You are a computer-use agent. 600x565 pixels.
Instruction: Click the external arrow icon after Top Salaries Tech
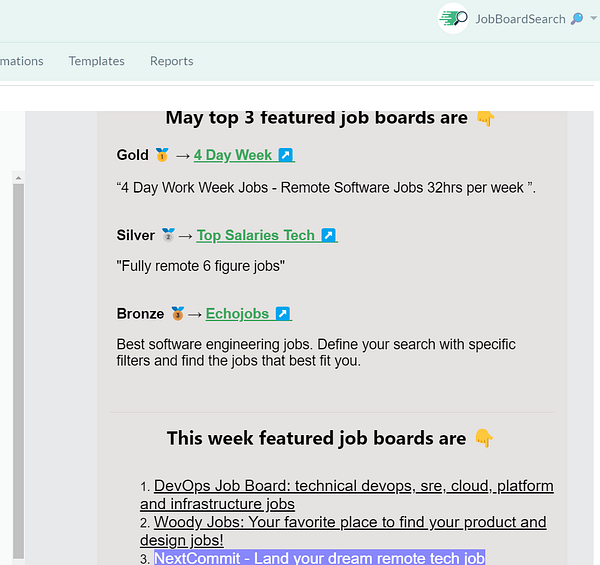coord(328,235)
